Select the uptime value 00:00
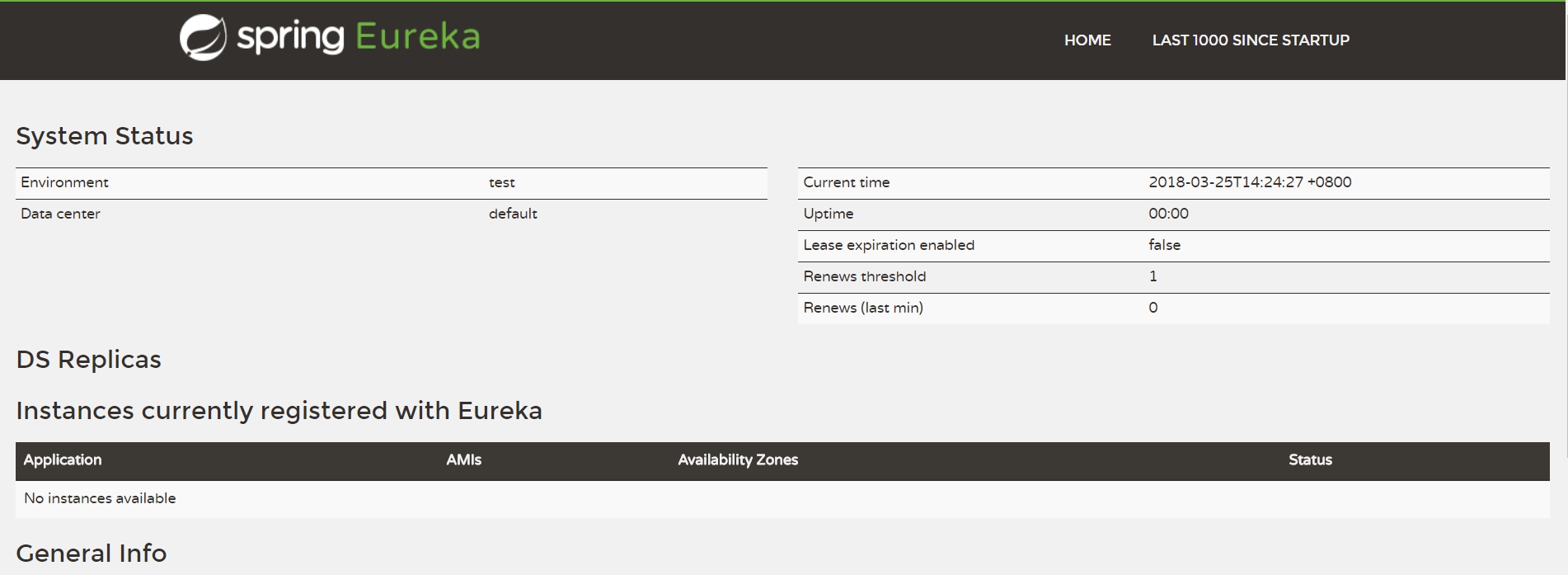The width and height of the screenshot is (1568, 575). [x=1169, y=214]
